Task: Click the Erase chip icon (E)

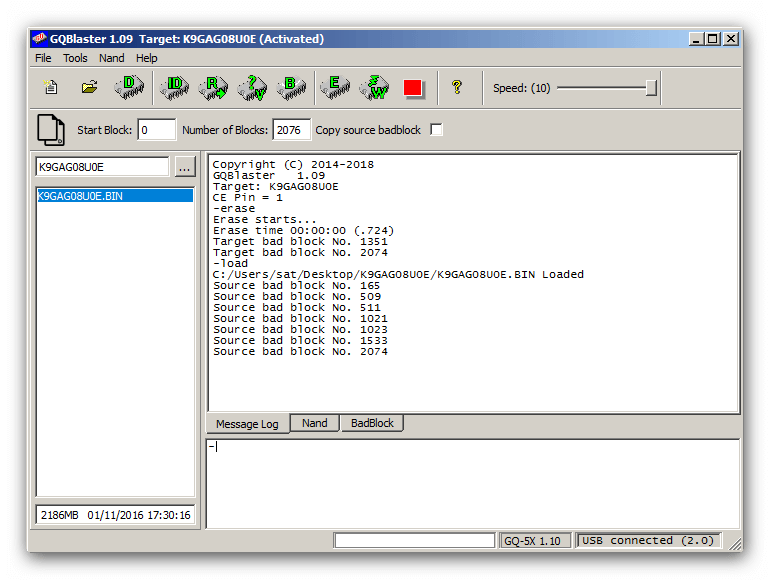Action: 335,88
